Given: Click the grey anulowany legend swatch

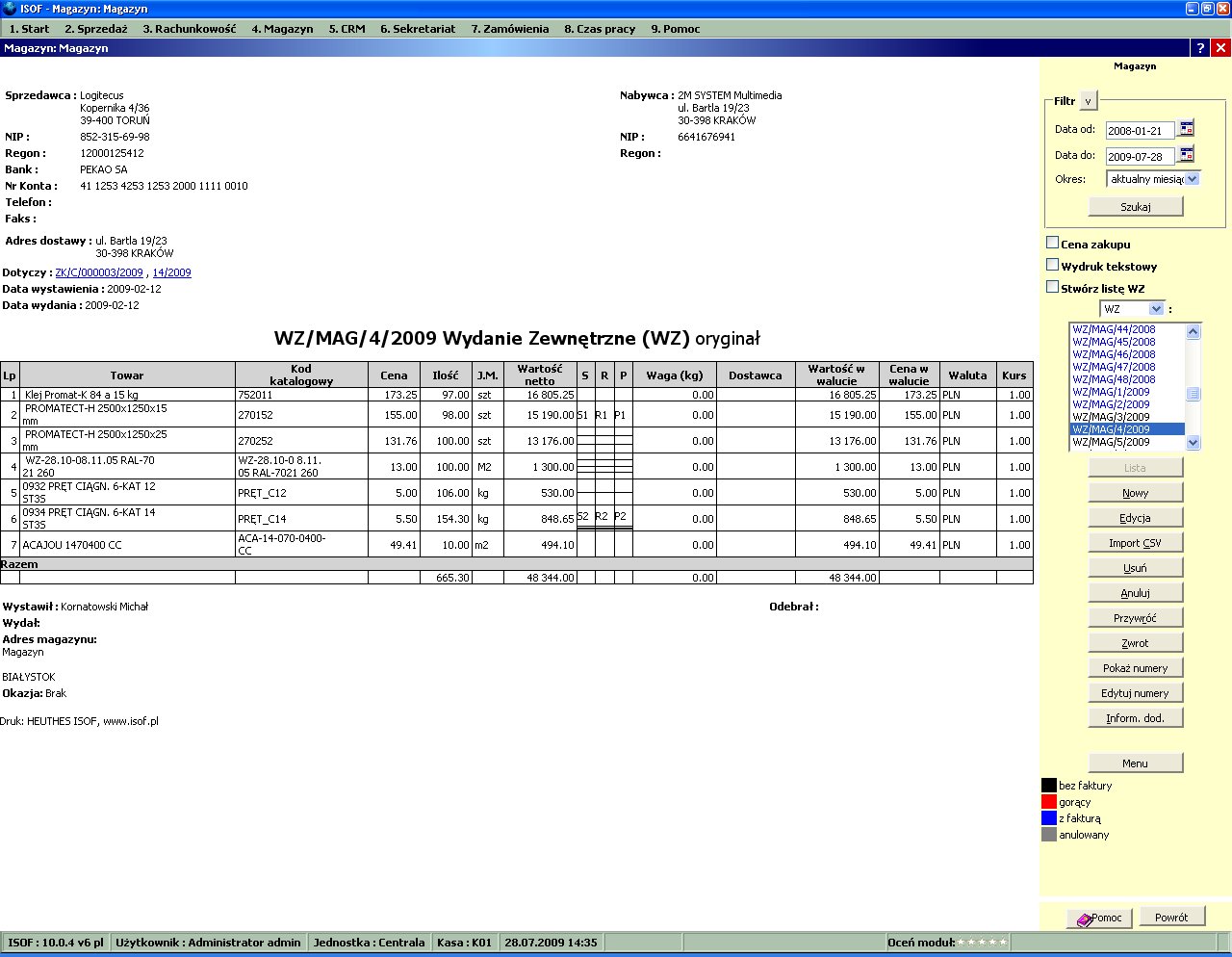Looking at the screenshot, I should [1049, 835].
